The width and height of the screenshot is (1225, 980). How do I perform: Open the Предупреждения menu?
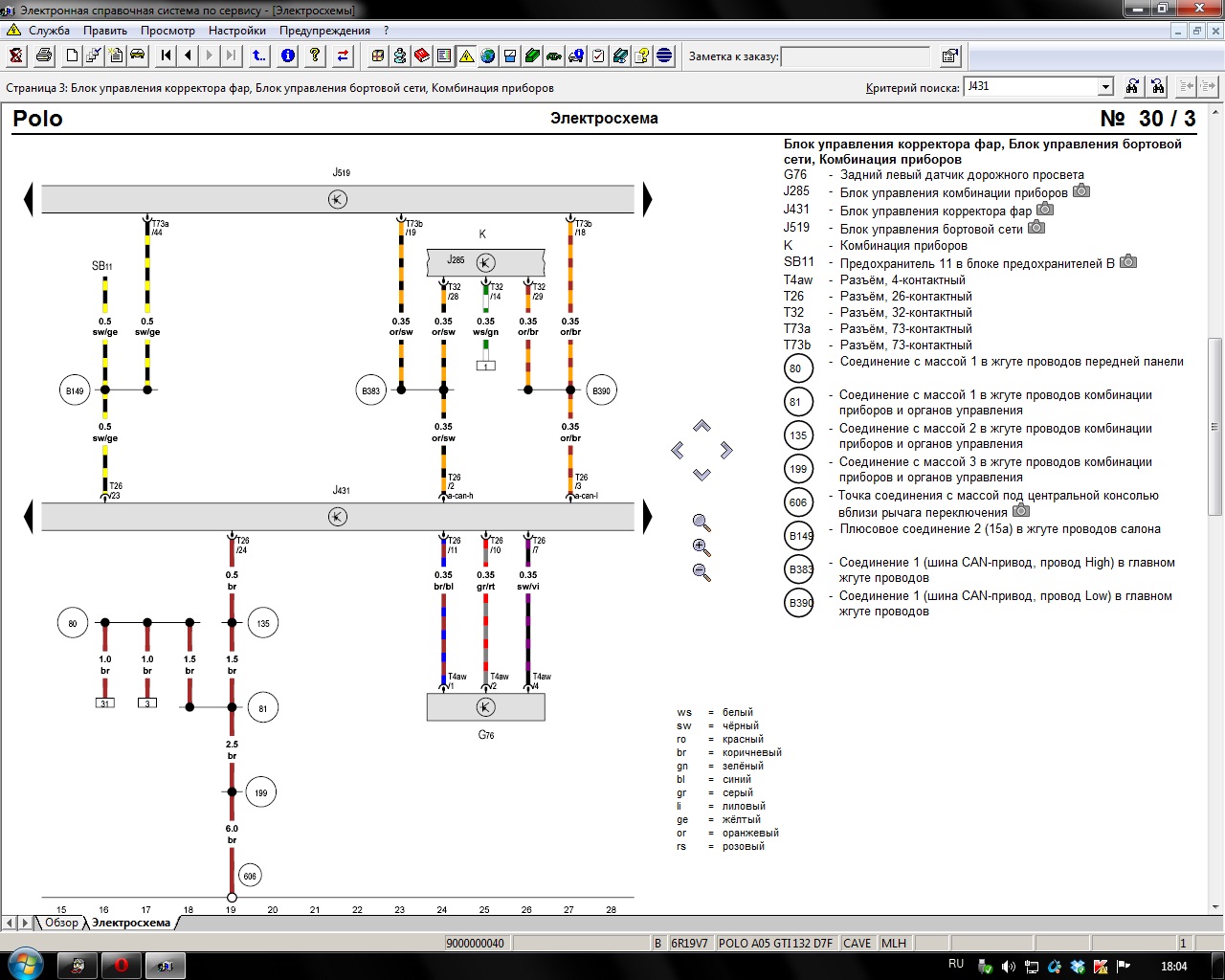pyautogui.click(x=324, y=31)
